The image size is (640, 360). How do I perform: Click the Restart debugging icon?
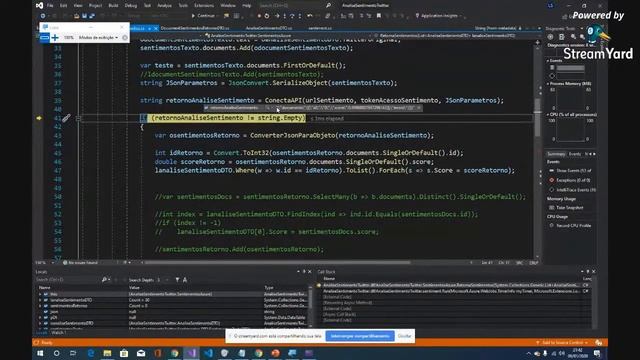click(x=267, y=16)
